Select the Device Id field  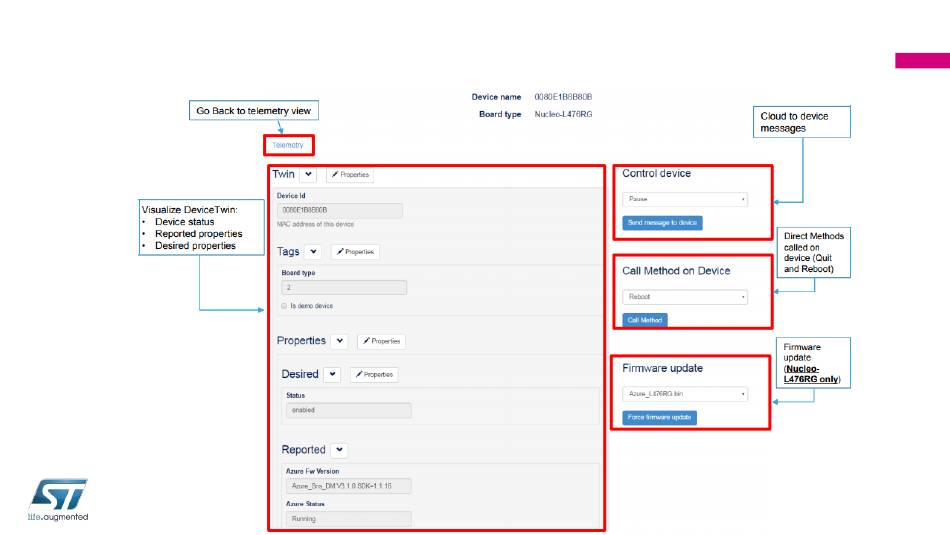coord(339,210)
